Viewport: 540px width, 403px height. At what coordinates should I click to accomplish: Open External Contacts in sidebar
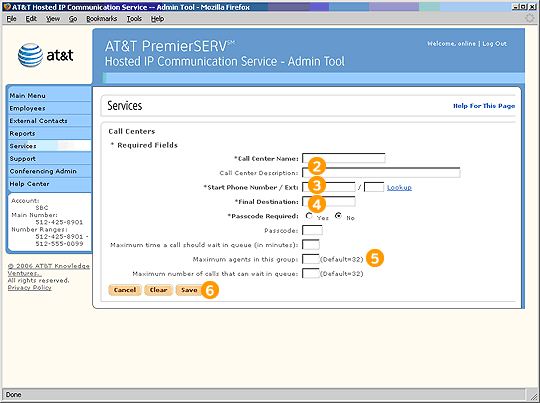pos(50,121)
